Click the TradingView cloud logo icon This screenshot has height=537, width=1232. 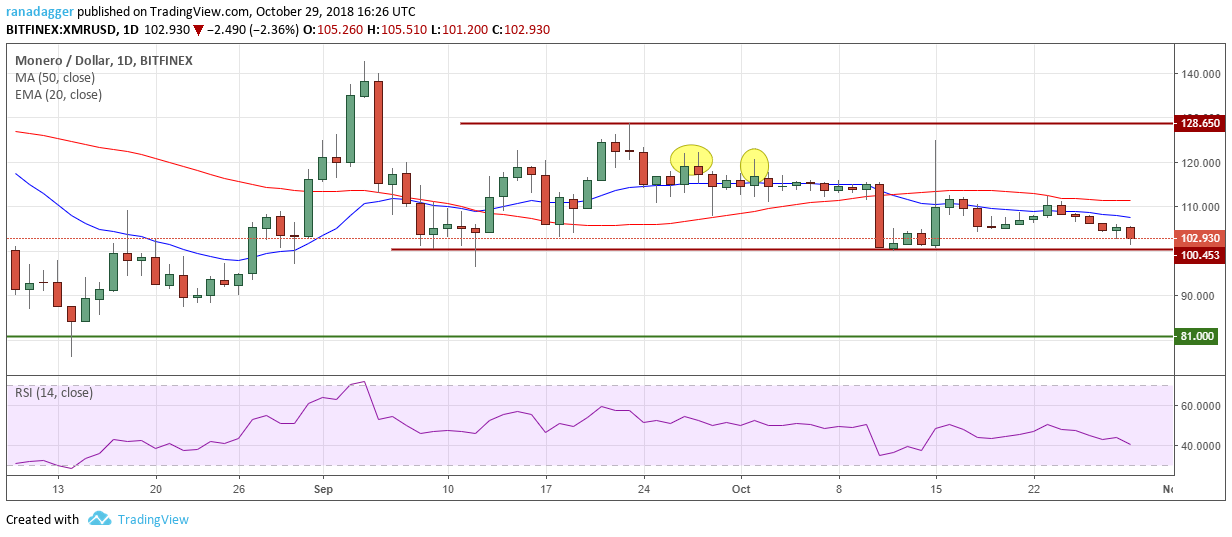tap(99, 519)
